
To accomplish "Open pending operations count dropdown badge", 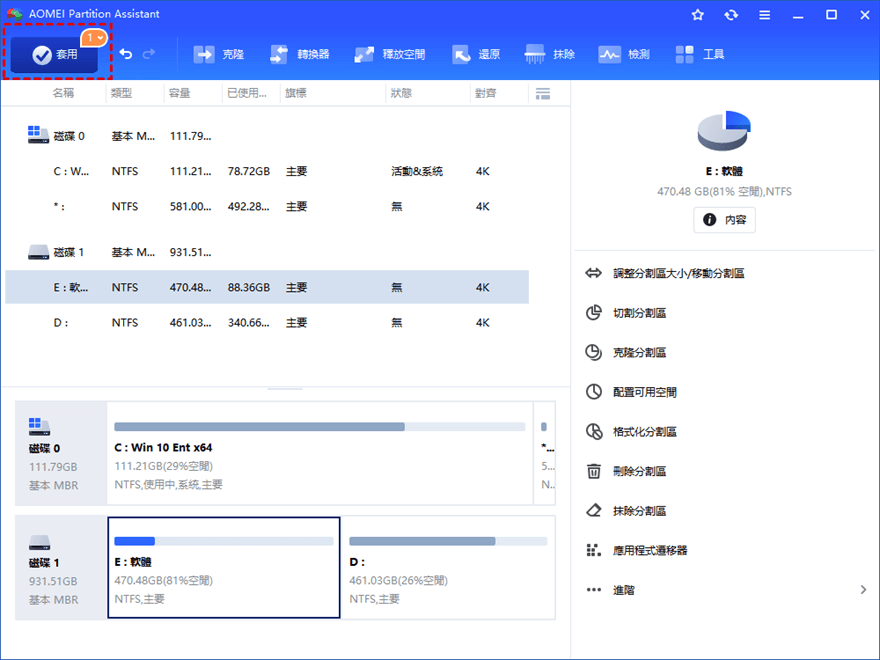I will click(x=94, y=38).
